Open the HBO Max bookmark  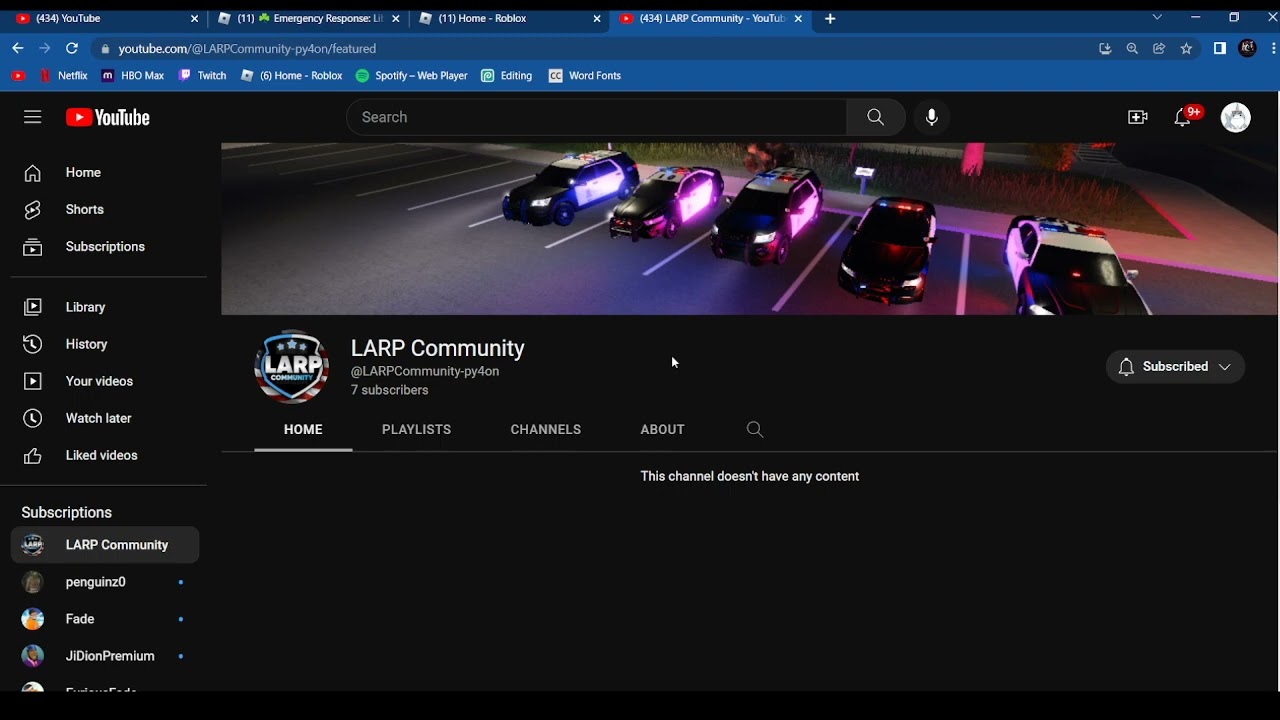click(133, 76)
